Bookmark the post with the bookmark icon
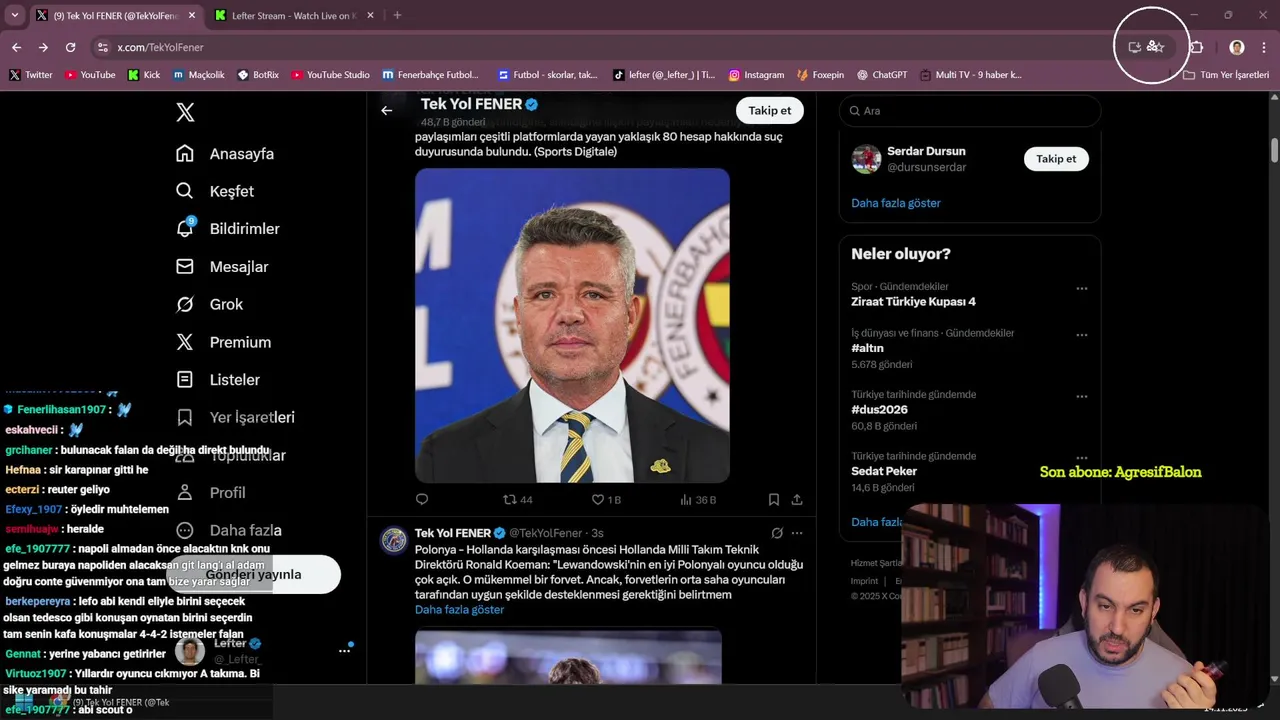 point(773,499)
